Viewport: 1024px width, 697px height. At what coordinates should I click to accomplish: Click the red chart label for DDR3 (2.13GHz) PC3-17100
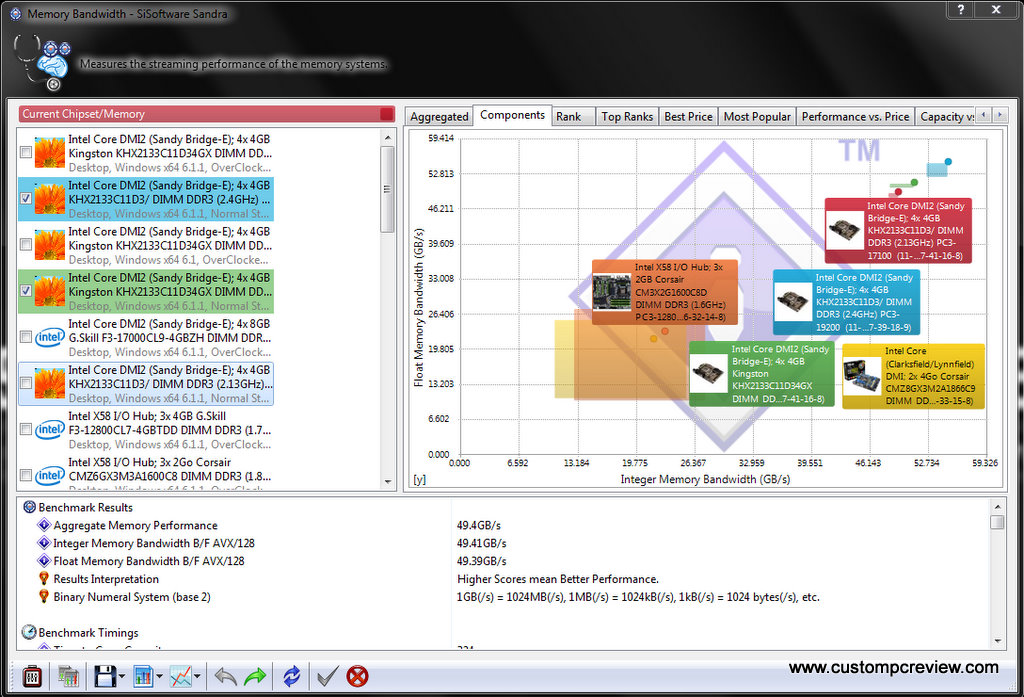[x=898, y=231]
